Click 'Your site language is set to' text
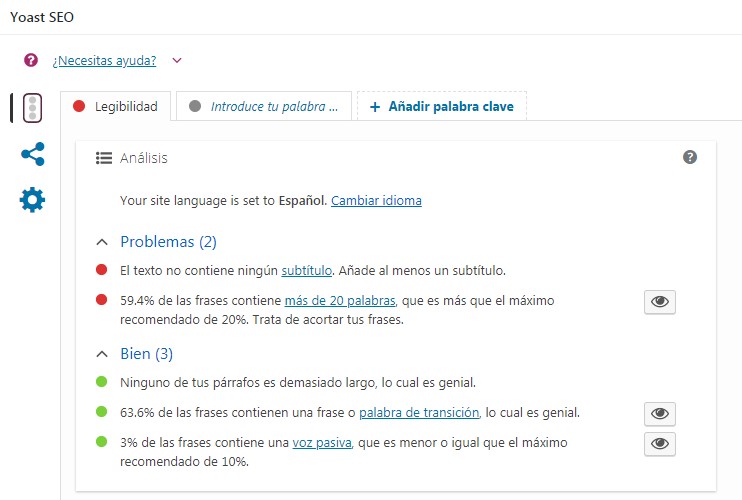 click(x=197, y=201)
